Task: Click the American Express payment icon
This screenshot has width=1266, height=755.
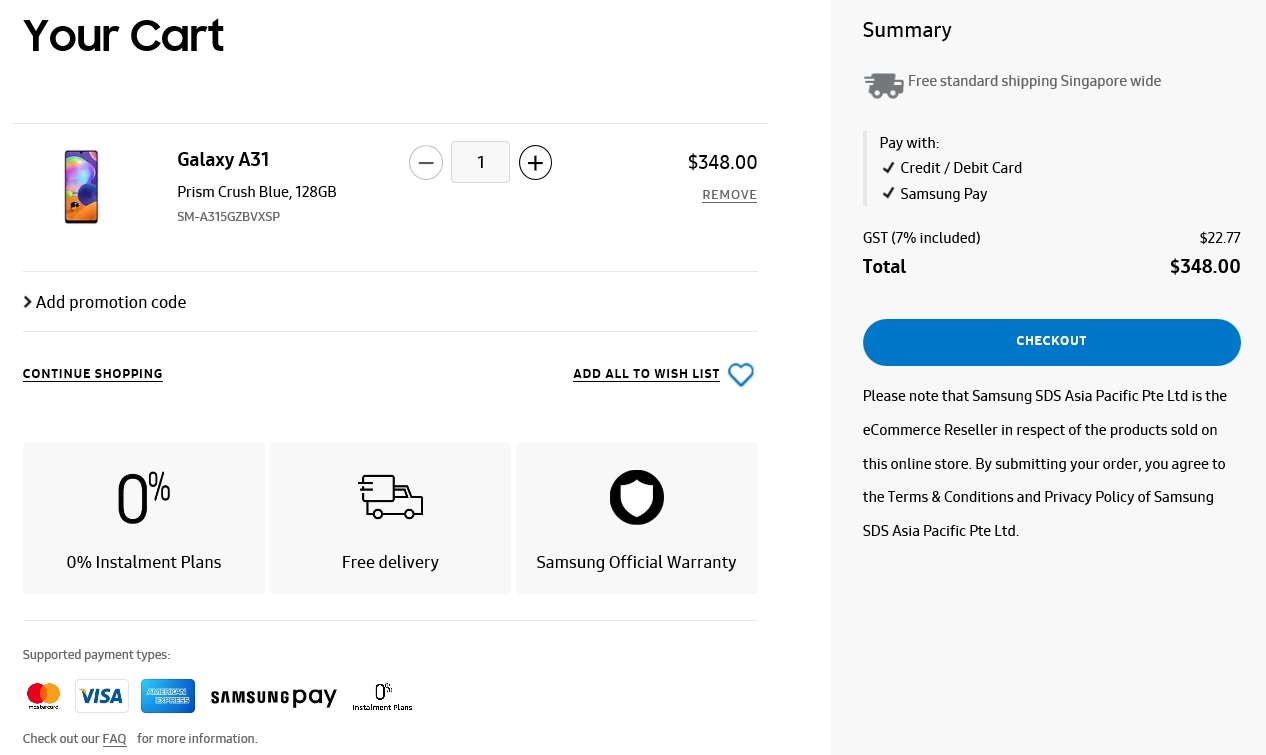Action: point(168,696)
